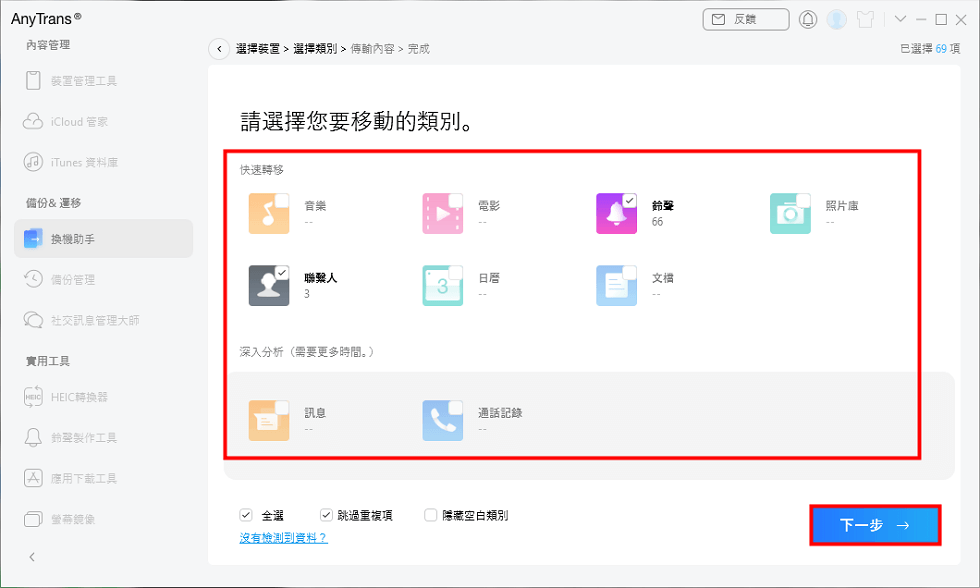980x588 pixels.
Task: Open the notifications bell icon in title bar
Action: 808,19
